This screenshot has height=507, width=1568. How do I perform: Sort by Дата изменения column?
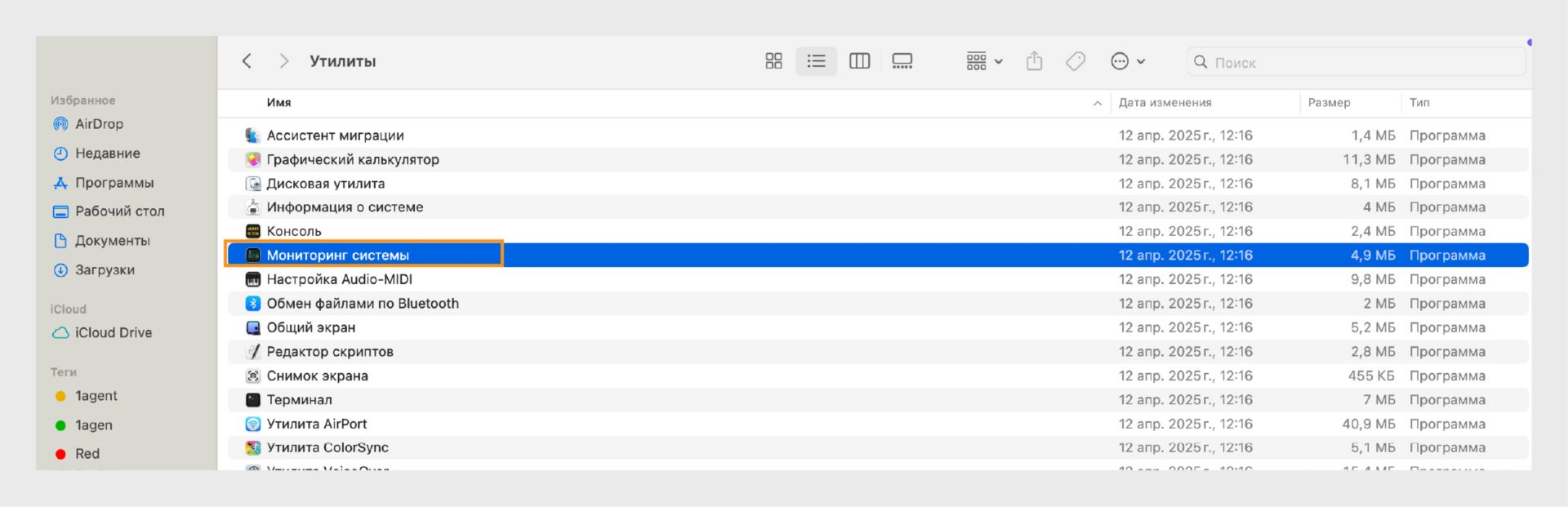[1165, 103]
